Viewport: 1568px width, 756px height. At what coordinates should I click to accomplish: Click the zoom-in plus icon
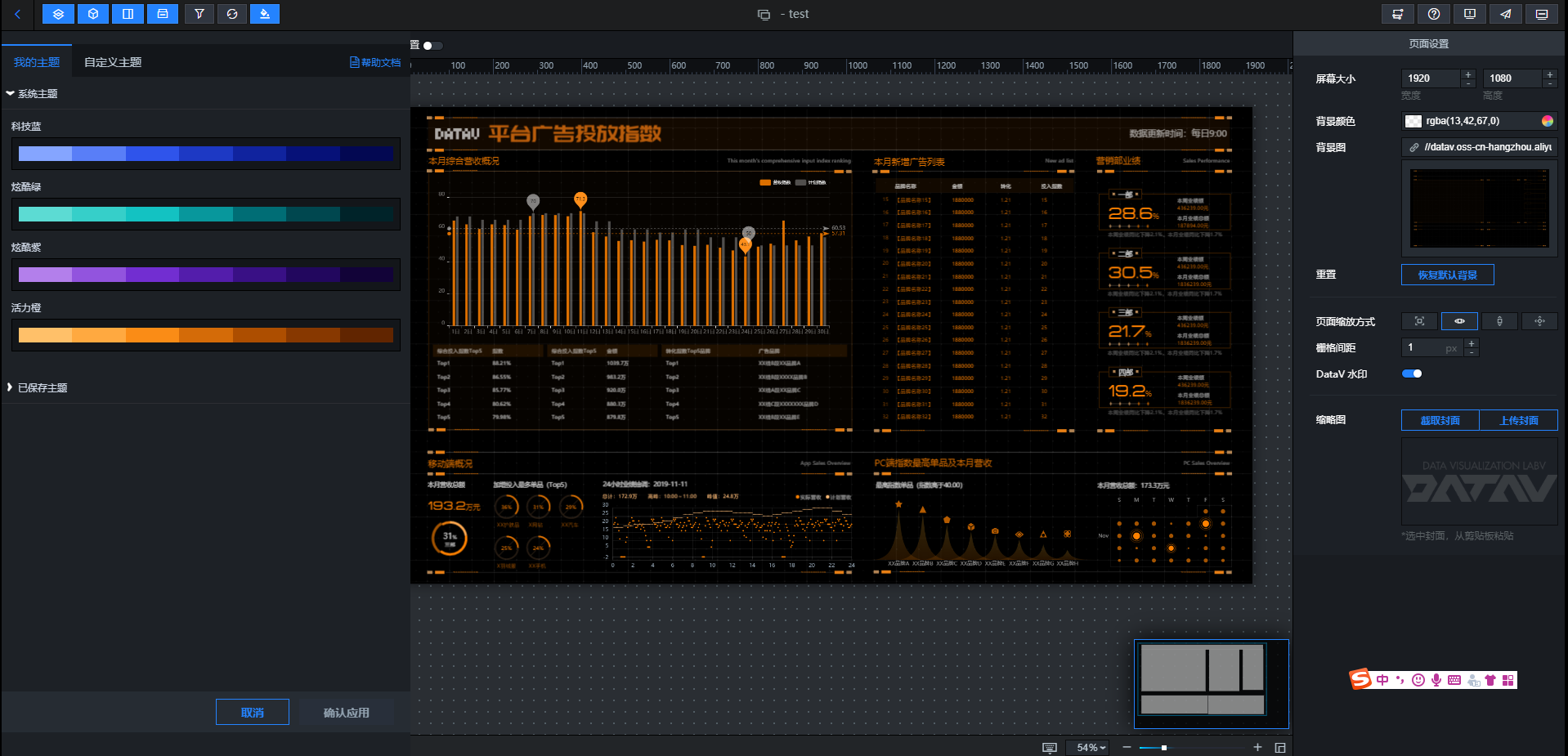[1257, 747]
